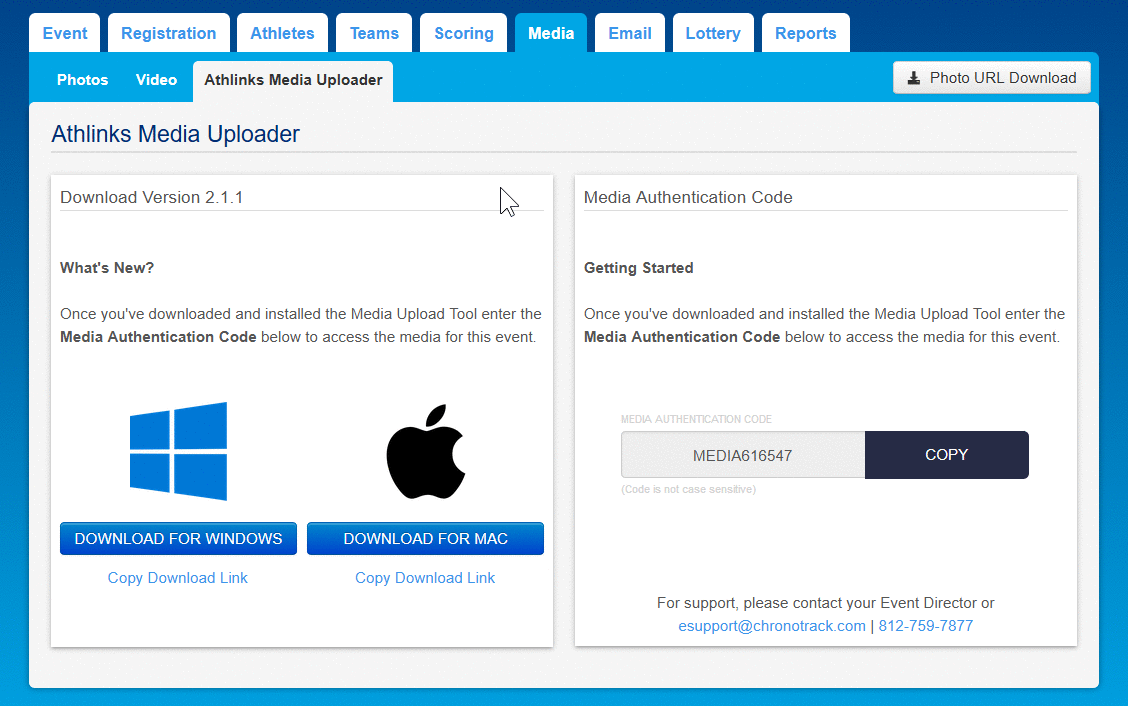Click Download for Windows button

[x=178, y=538]
